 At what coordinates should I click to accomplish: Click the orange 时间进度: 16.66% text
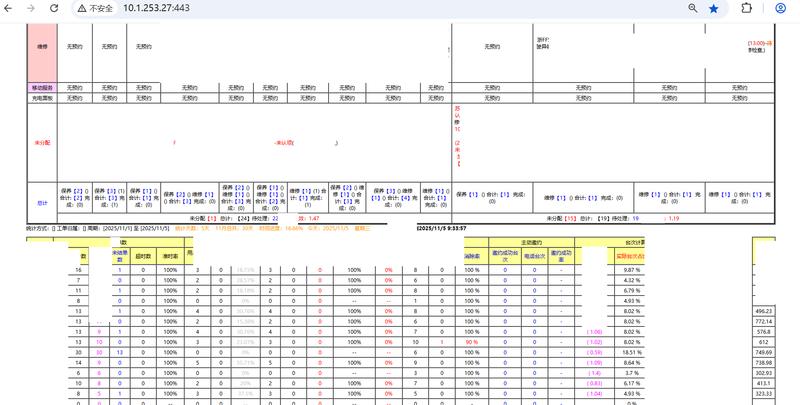coord(281,229)
